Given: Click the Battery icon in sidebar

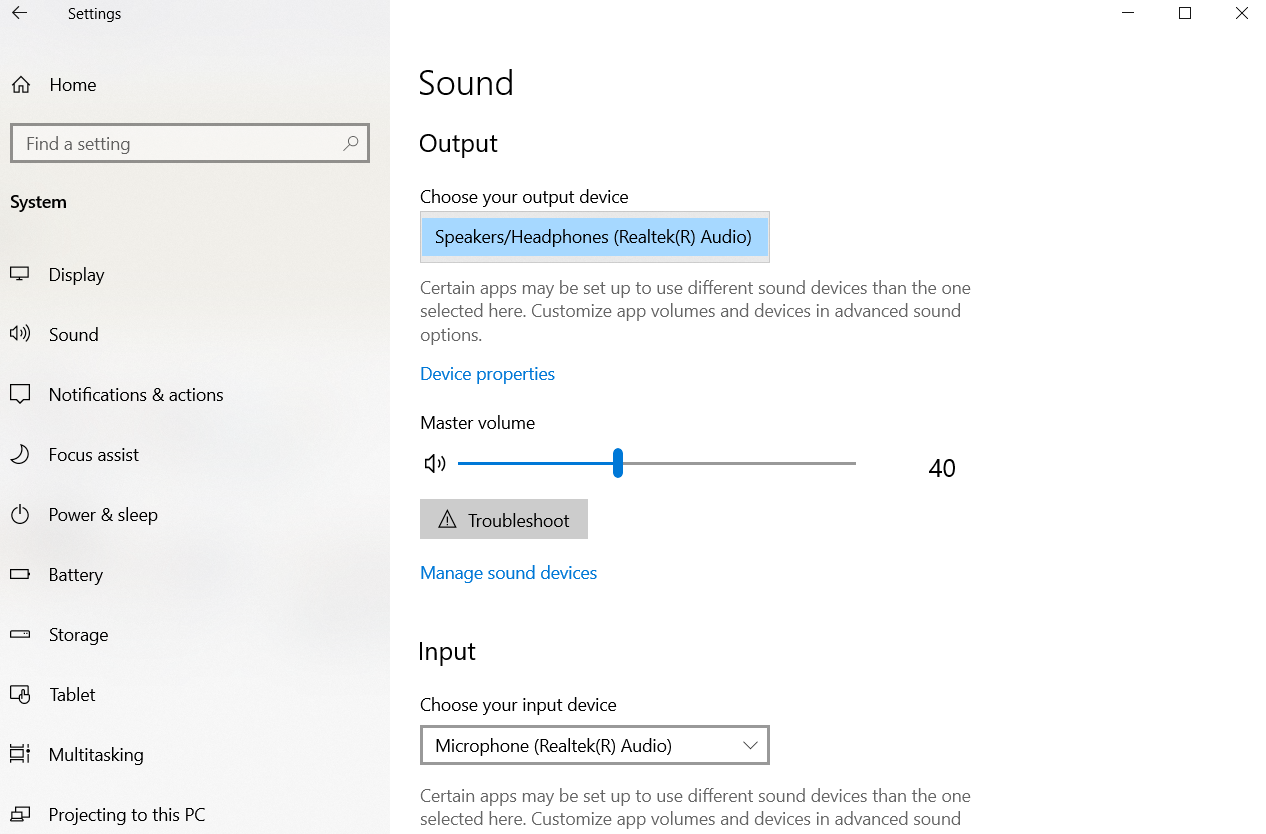Looking at the screenshot, I should (20, 575).
